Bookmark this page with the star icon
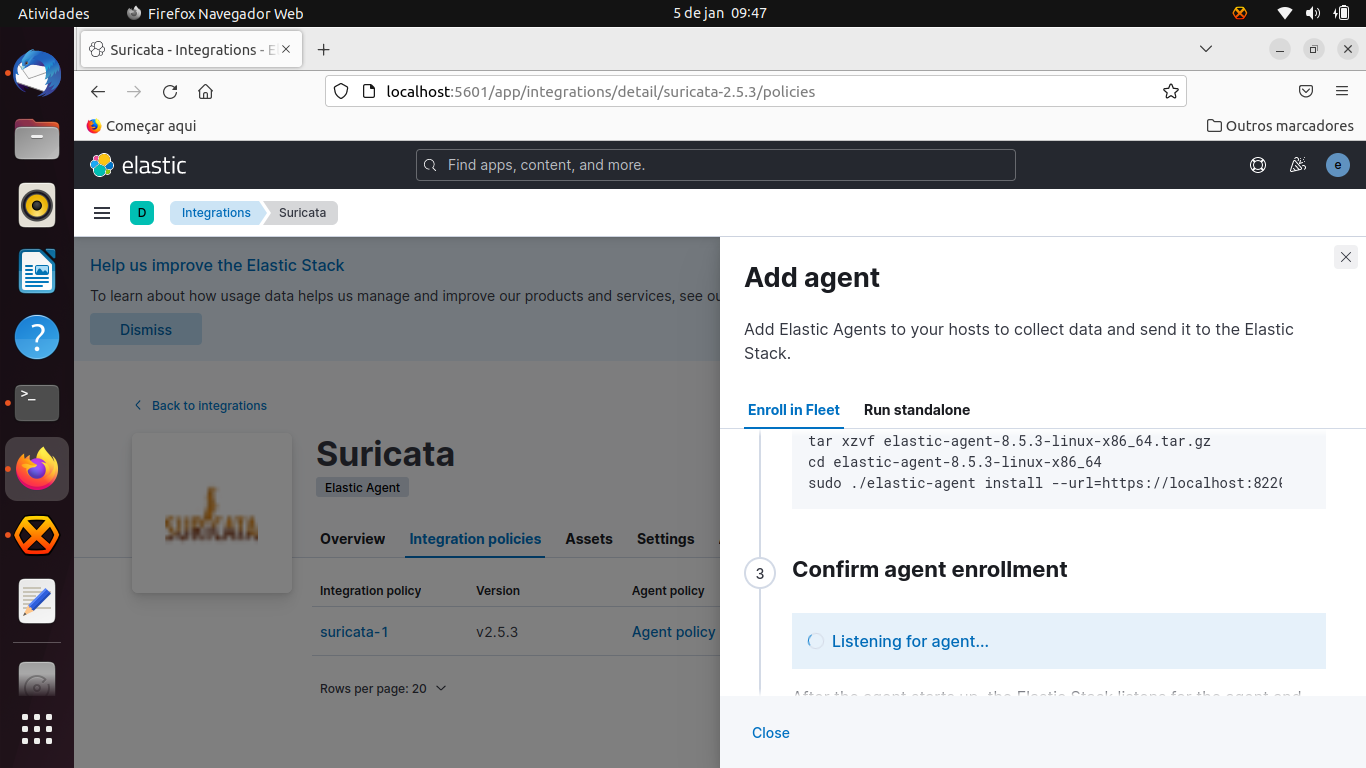Image resolution: width=1366 pixels, height=768 pixels. click(1171, 92)
